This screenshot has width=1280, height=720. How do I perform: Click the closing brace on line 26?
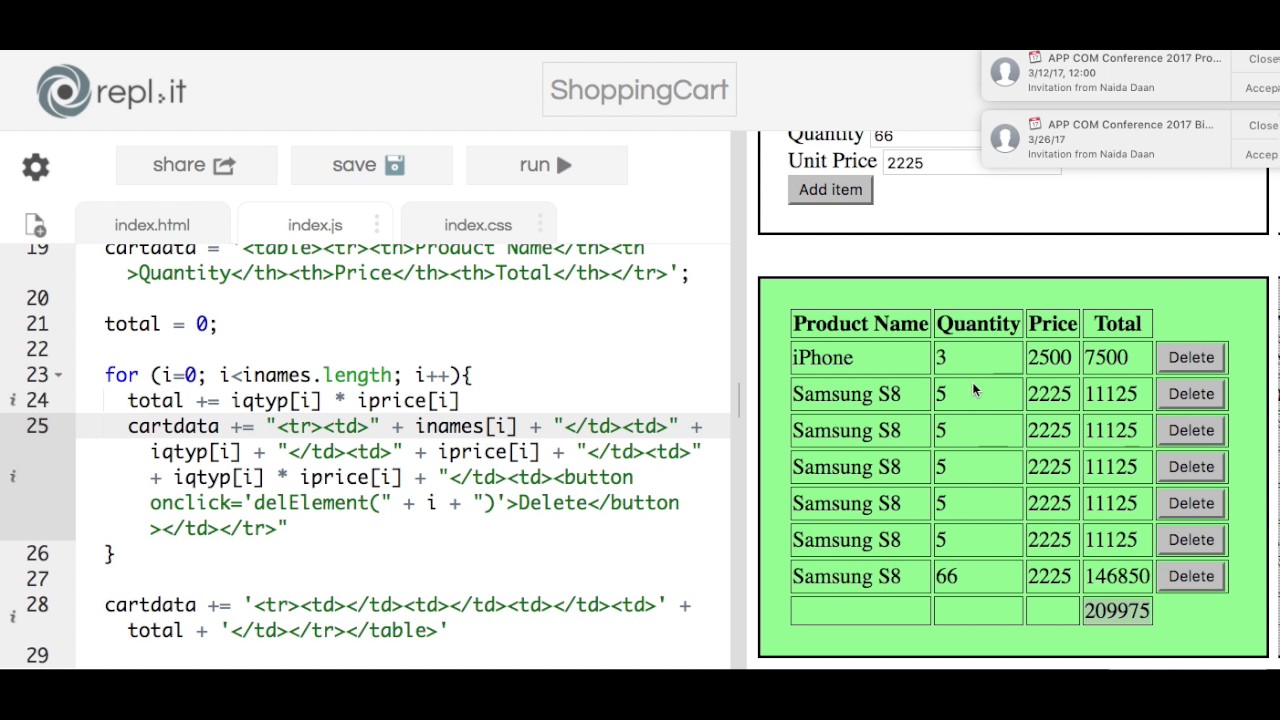tap(110, 553)
